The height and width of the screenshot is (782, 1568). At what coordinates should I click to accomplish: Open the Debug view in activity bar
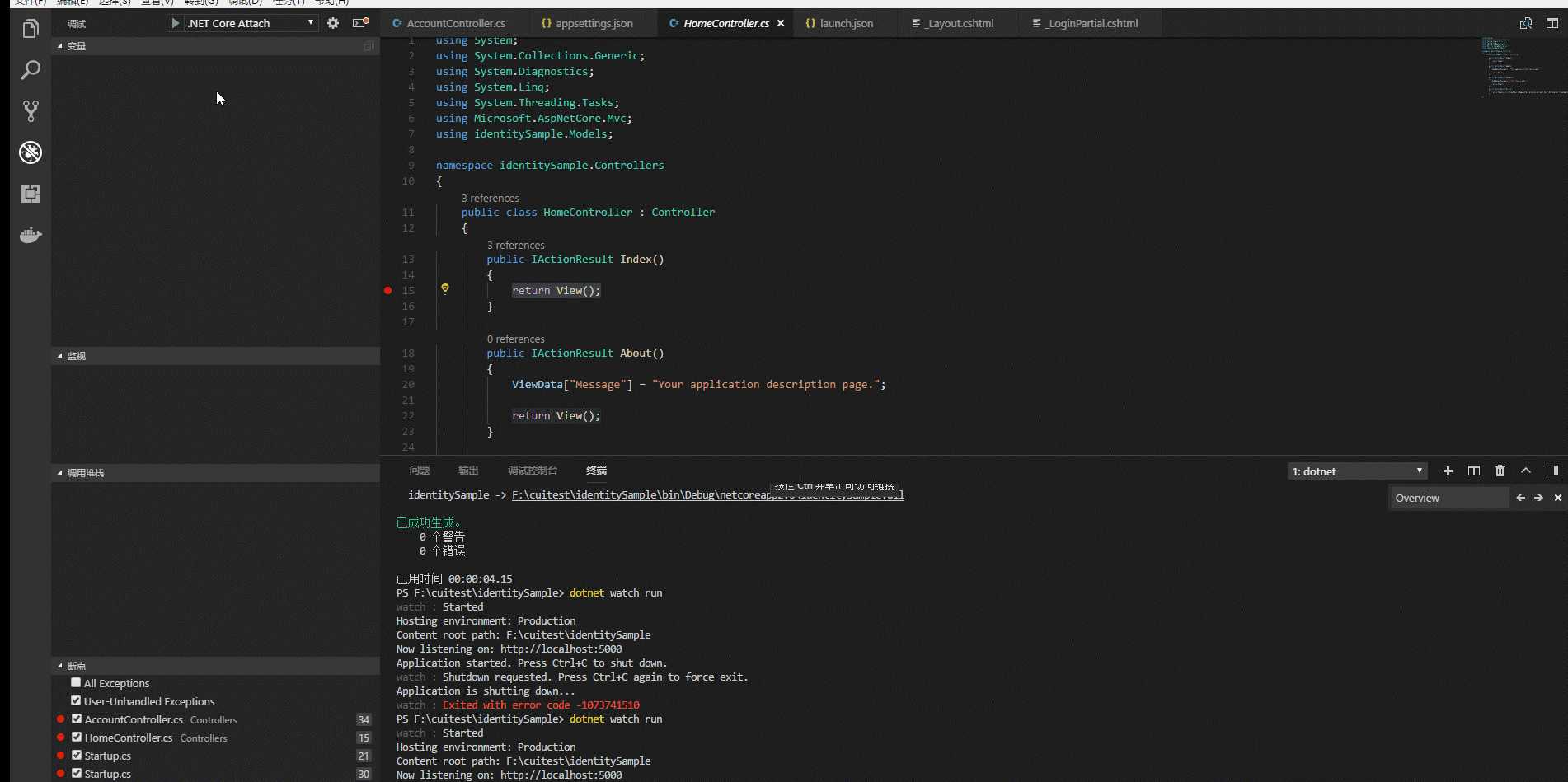tap(31, 152)
